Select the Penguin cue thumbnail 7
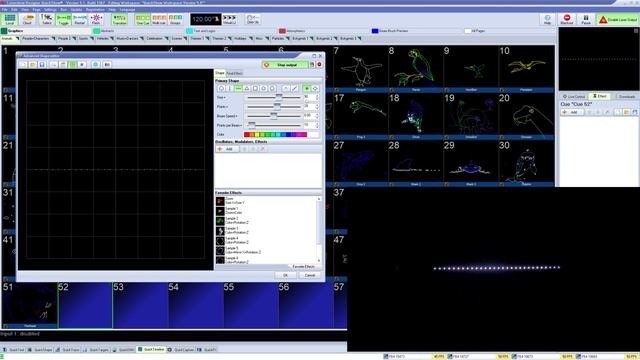 pos(361,69)
